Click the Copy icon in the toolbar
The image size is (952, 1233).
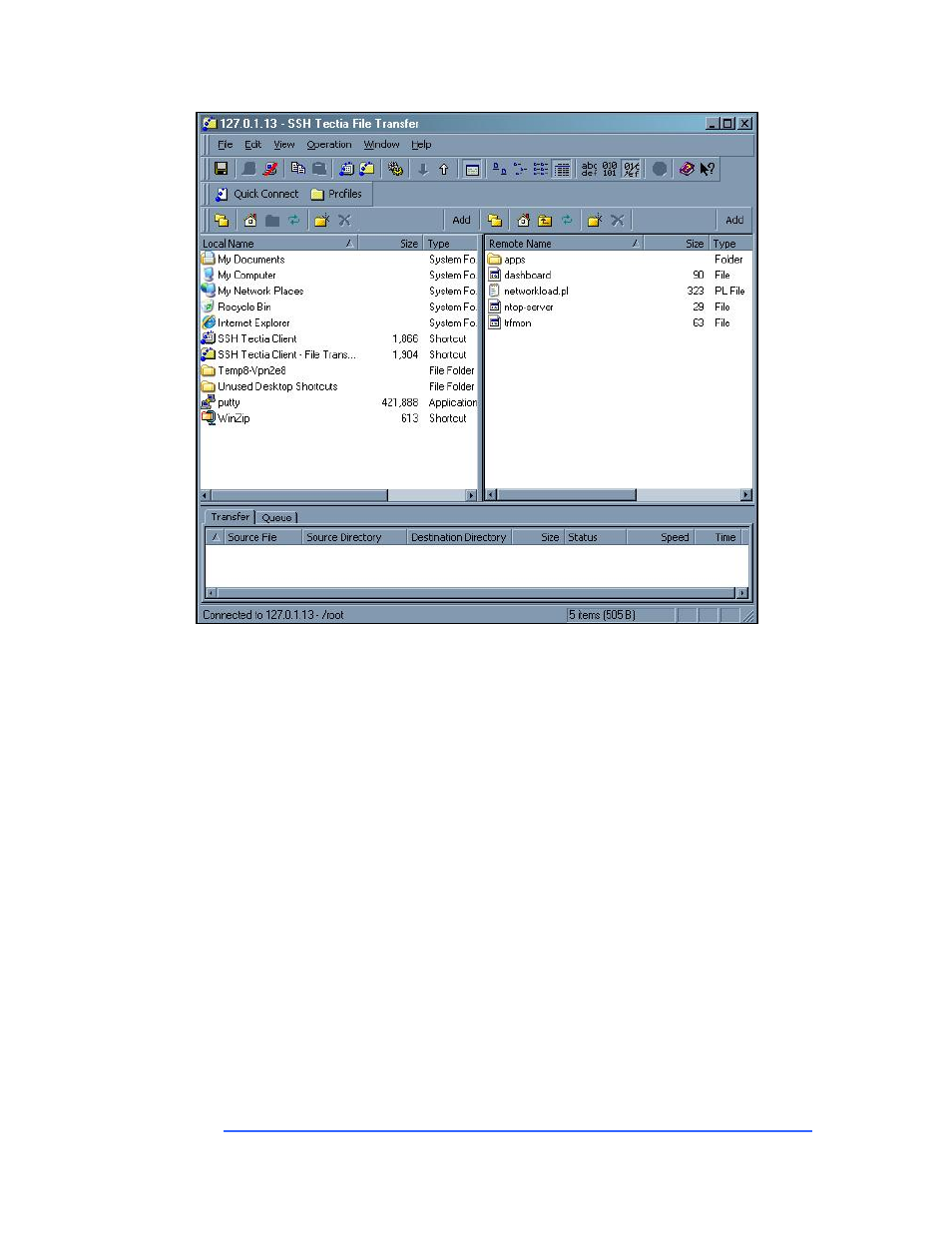297,169
